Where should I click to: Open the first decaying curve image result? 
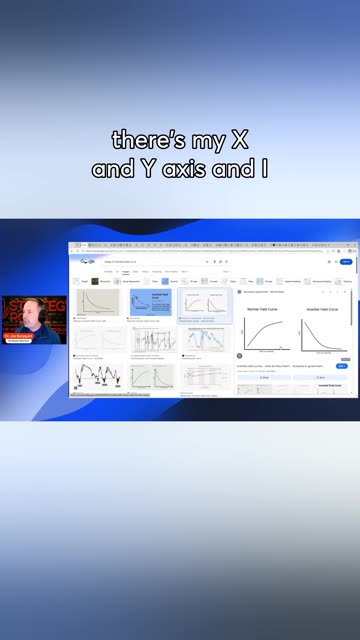[98, 302]
